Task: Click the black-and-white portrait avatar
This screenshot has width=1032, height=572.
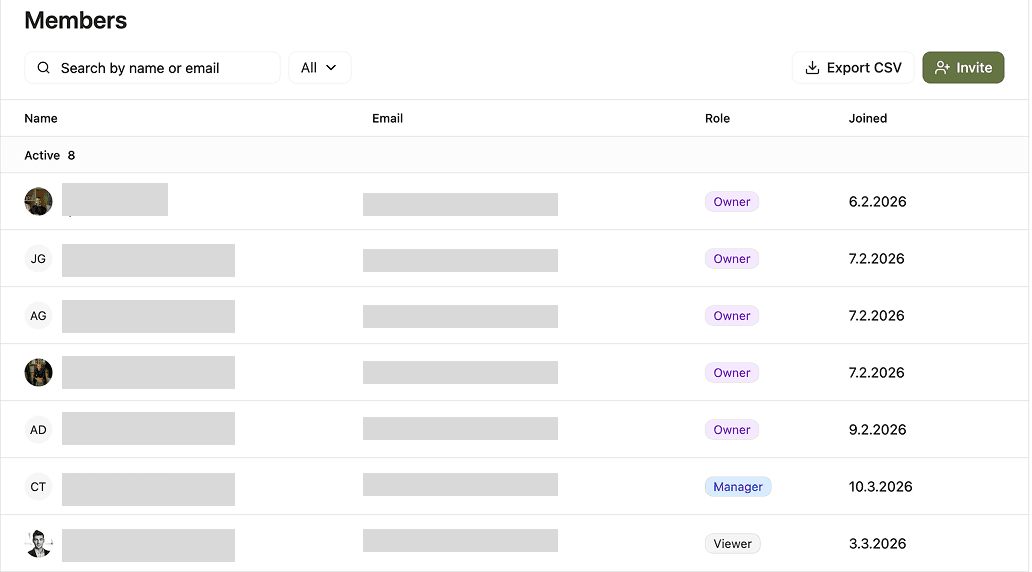Action: pyautogui.click(x=38, y=544)
